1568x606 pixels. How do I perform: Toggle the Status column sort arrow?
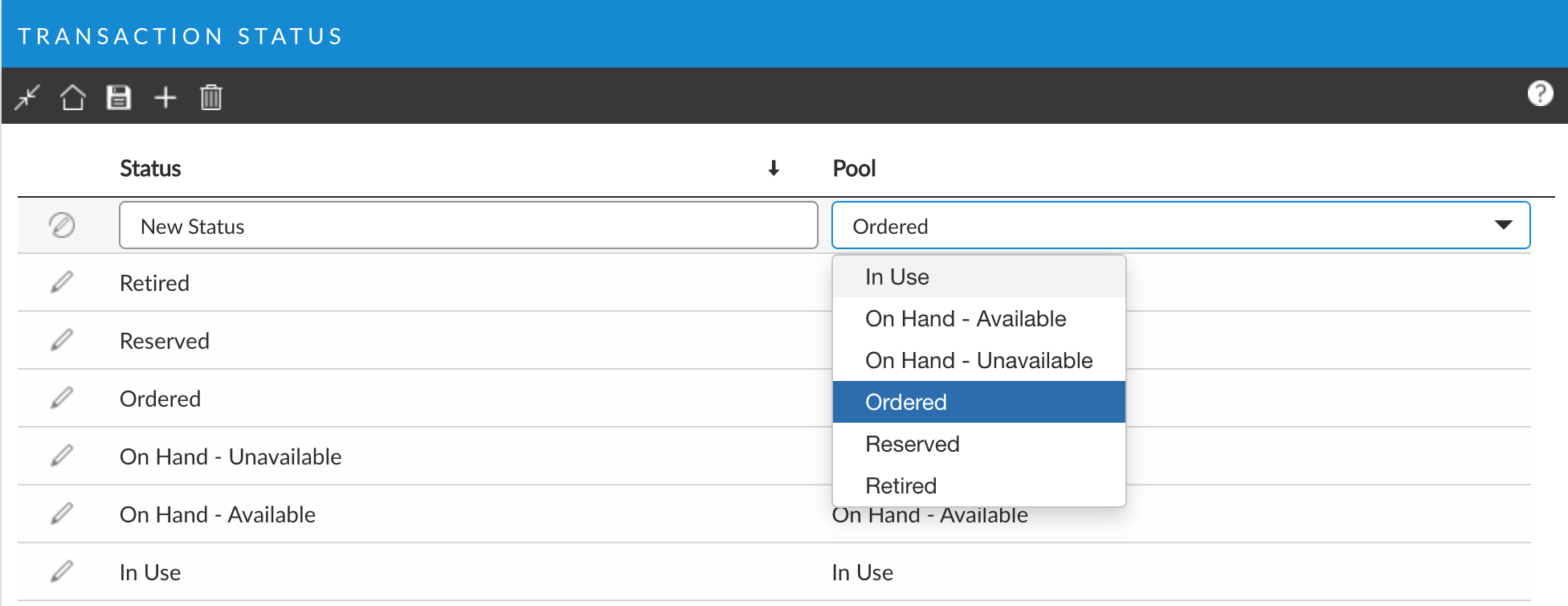coord(774,168)
